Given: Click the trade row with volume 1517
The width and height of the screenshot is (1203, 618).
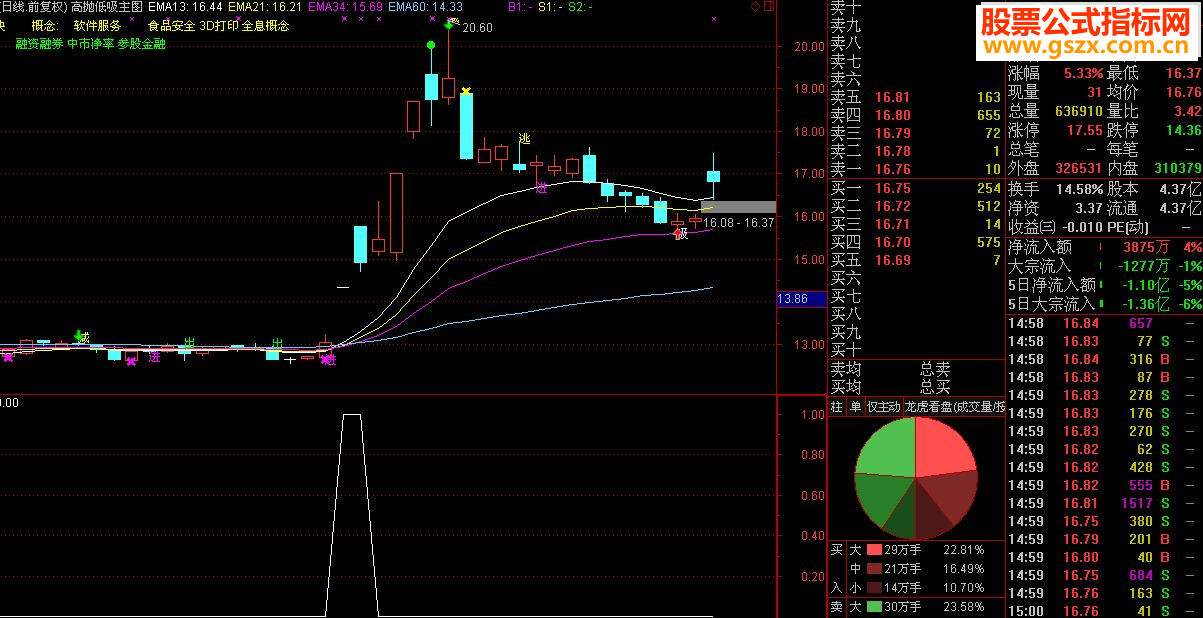Looking at the screenshot, I should (x=1104, y=503).
